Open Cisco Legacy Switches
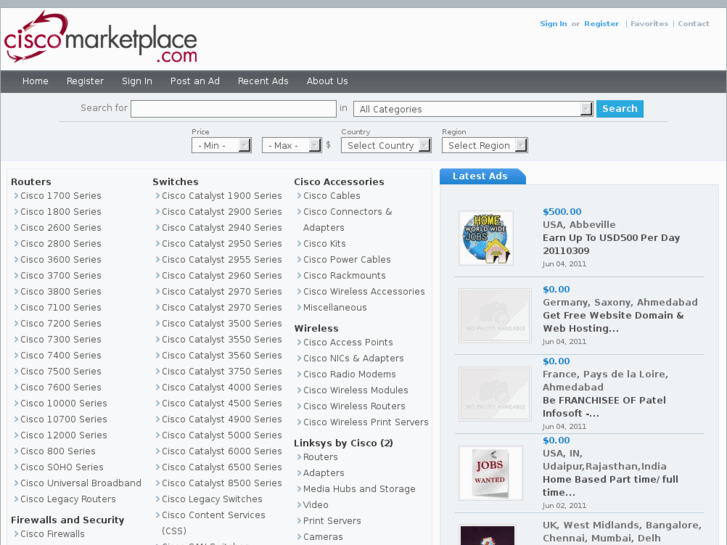 (x=212, y=500)
